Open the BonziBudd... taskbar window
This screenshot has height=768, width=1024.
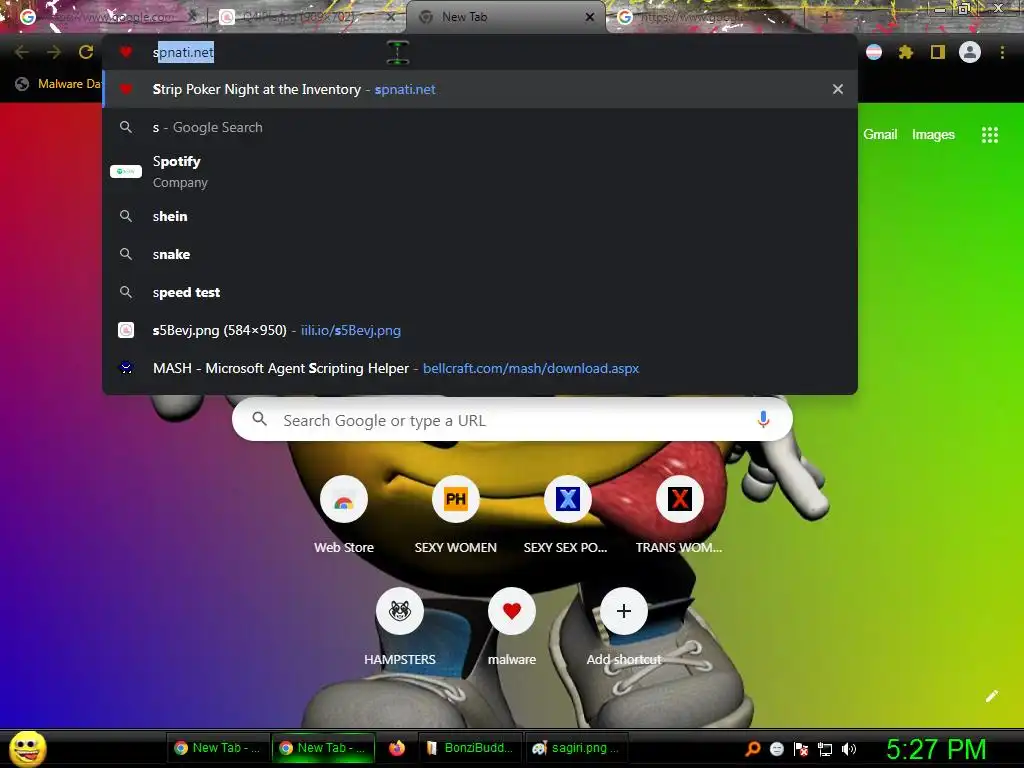click(469, 748)
